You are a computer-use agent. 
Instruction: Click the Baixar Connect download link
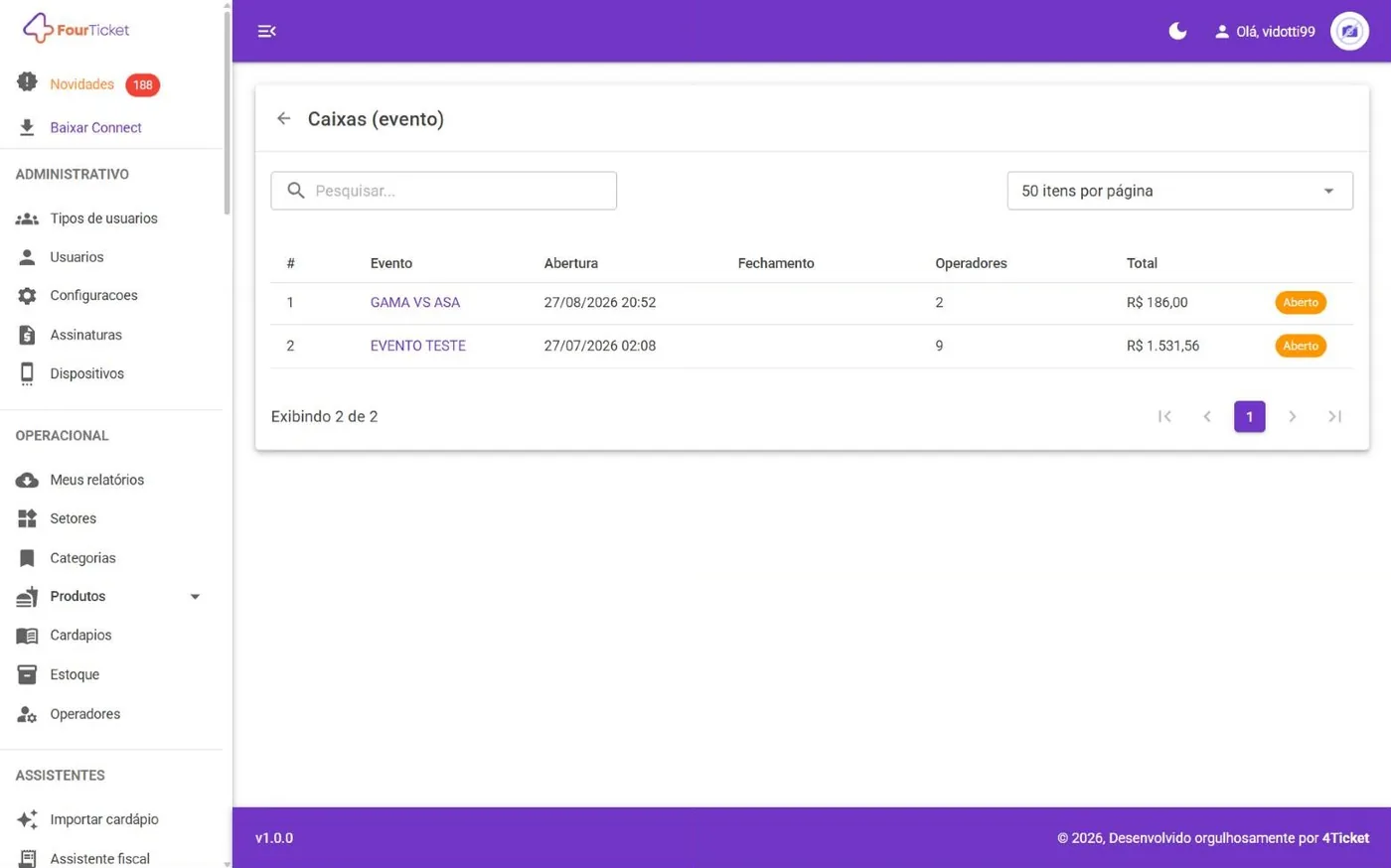coord(95,127)
